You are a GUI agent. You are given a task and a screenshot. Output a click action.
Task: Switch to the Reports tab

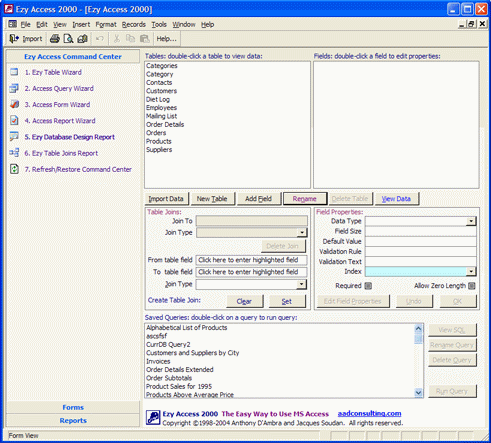(x=73, y=420)
